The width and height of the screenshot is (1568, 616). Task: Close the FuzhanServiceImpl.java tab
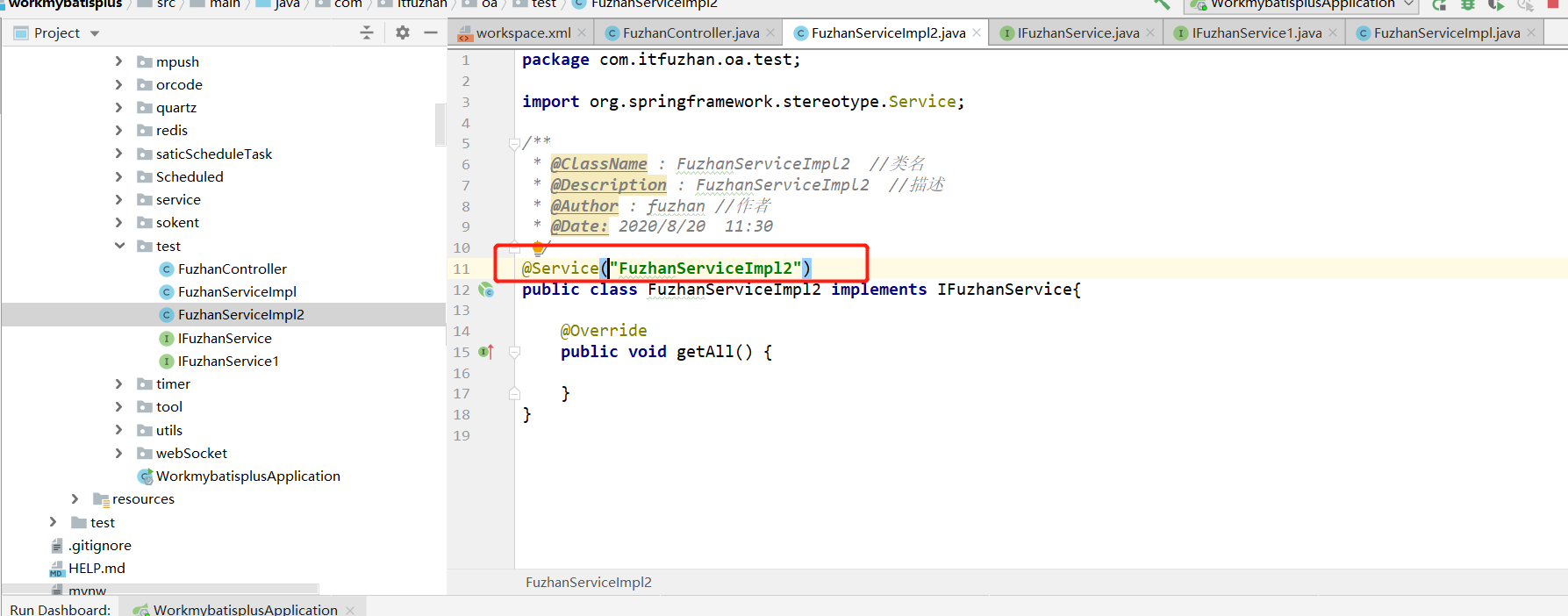tap(1531, 33)
